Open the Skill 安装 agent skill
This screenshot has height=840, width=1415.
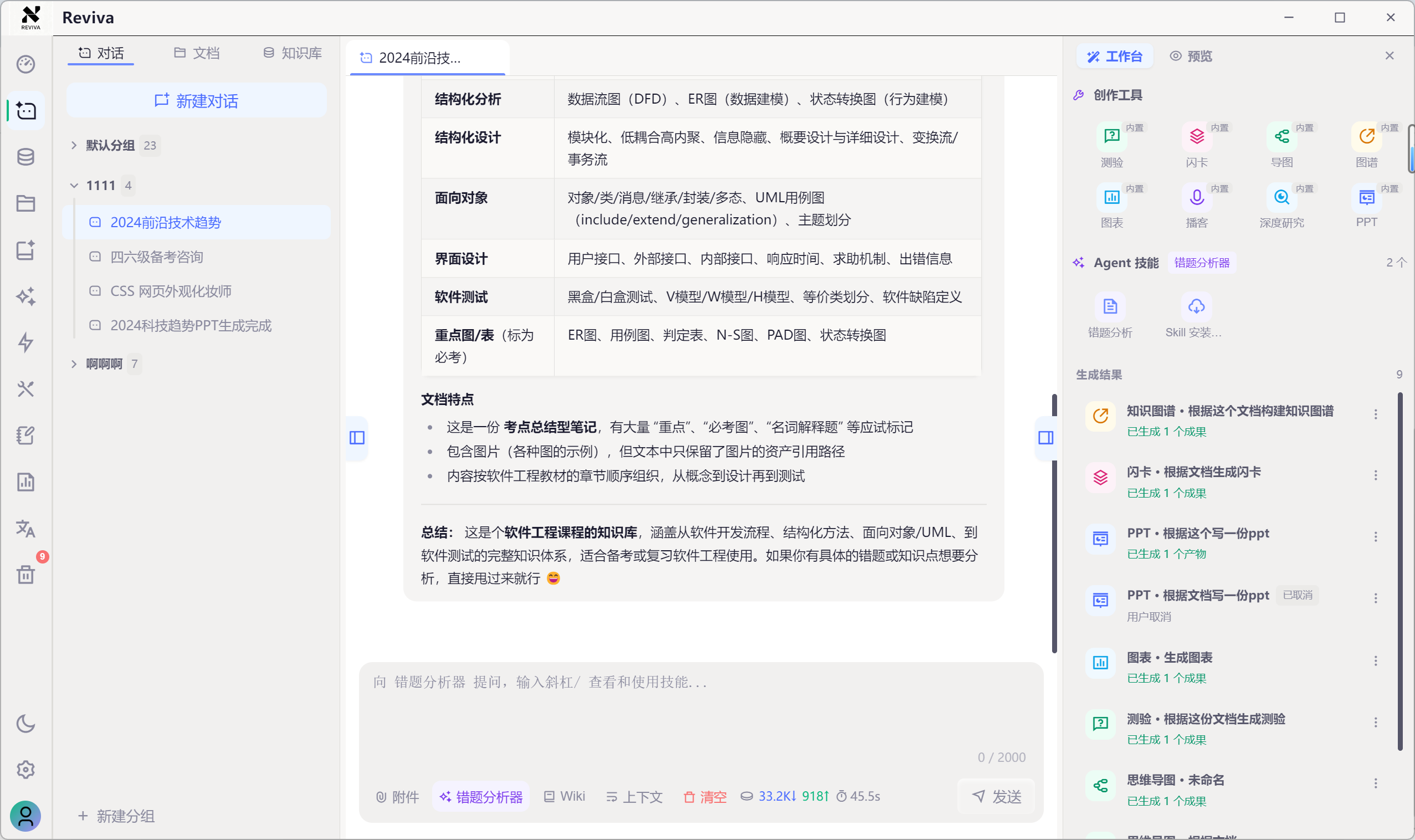[1194, 316]
